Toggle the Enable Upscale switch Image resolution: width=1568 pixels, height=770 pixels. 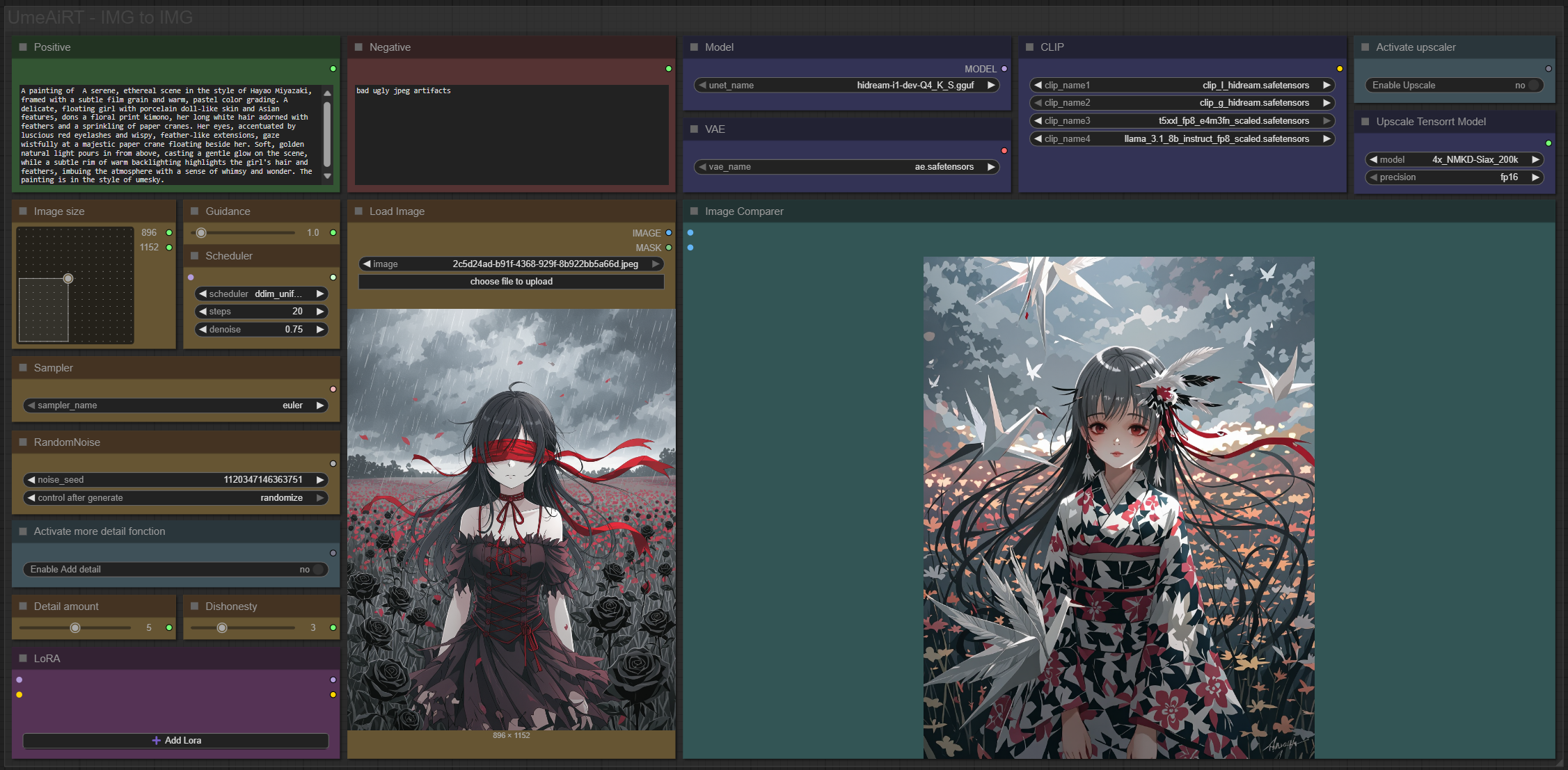pyautogui.click(x=1533, y=86)
